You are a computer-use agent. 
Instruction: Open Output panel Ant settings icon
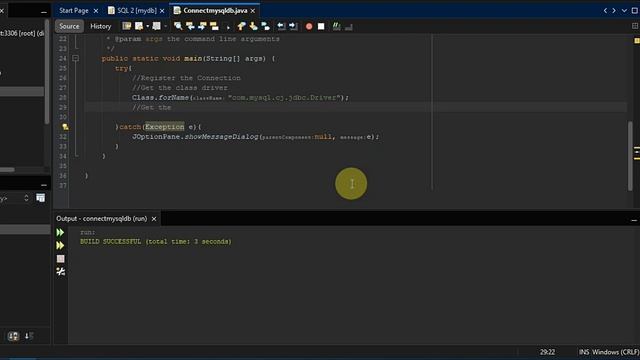coord(60,271)
